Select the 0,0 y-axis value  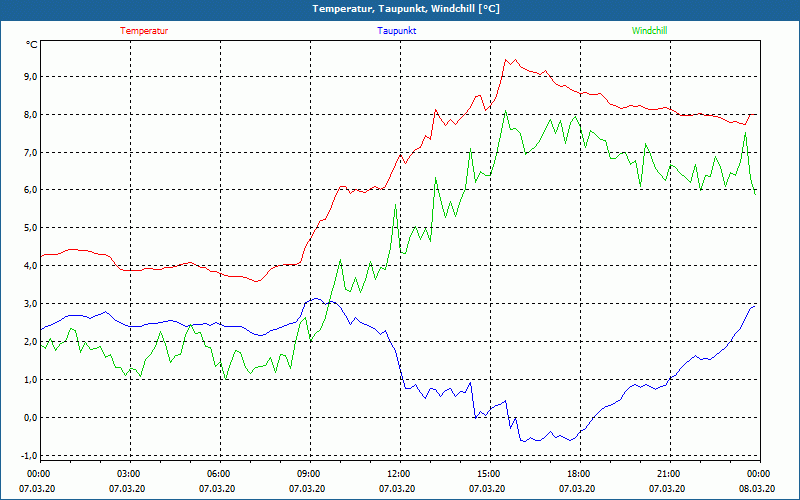[31, 417]
